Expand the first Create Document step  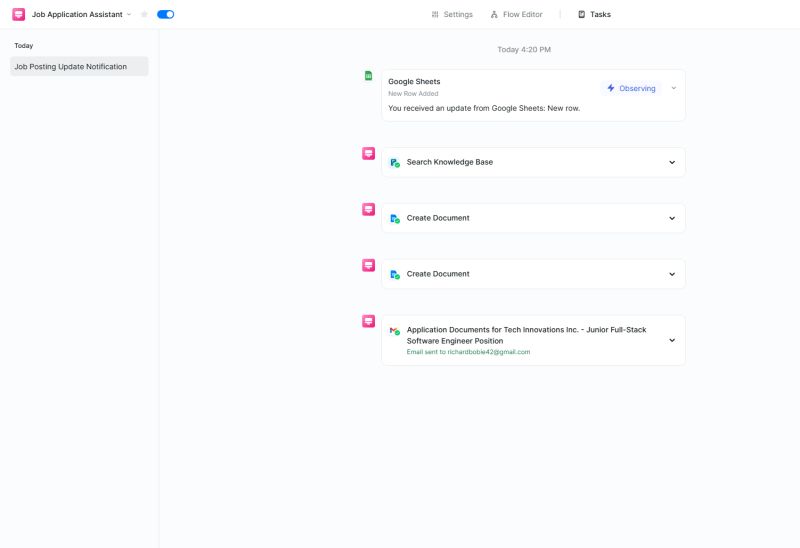pyautogui.click(x=672, y=218)
